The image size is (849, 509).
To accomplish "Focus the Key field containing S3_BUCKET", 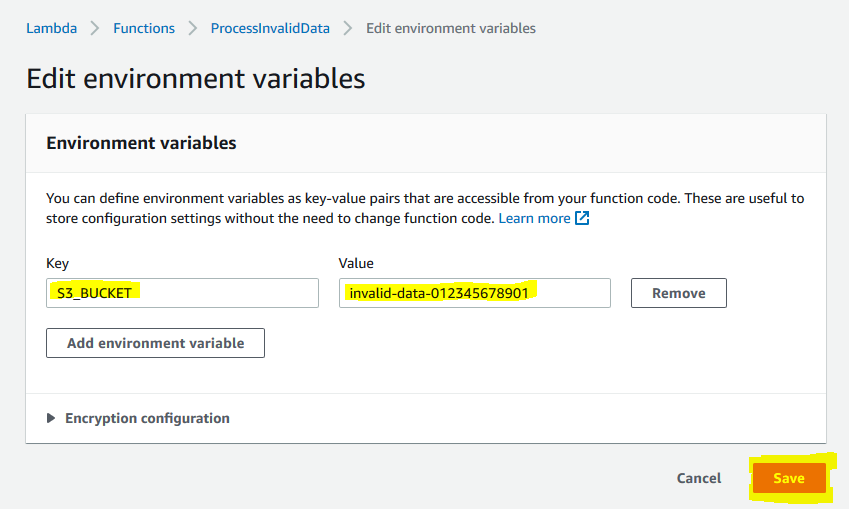I will point(182,293).
